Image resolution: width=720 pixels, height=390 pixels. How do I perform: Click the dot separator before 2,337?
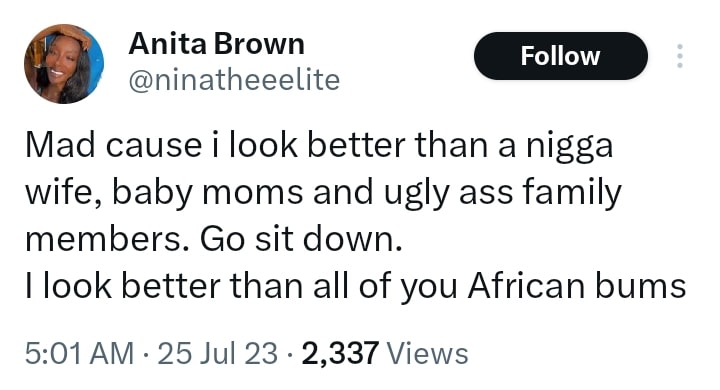point(290,355)
